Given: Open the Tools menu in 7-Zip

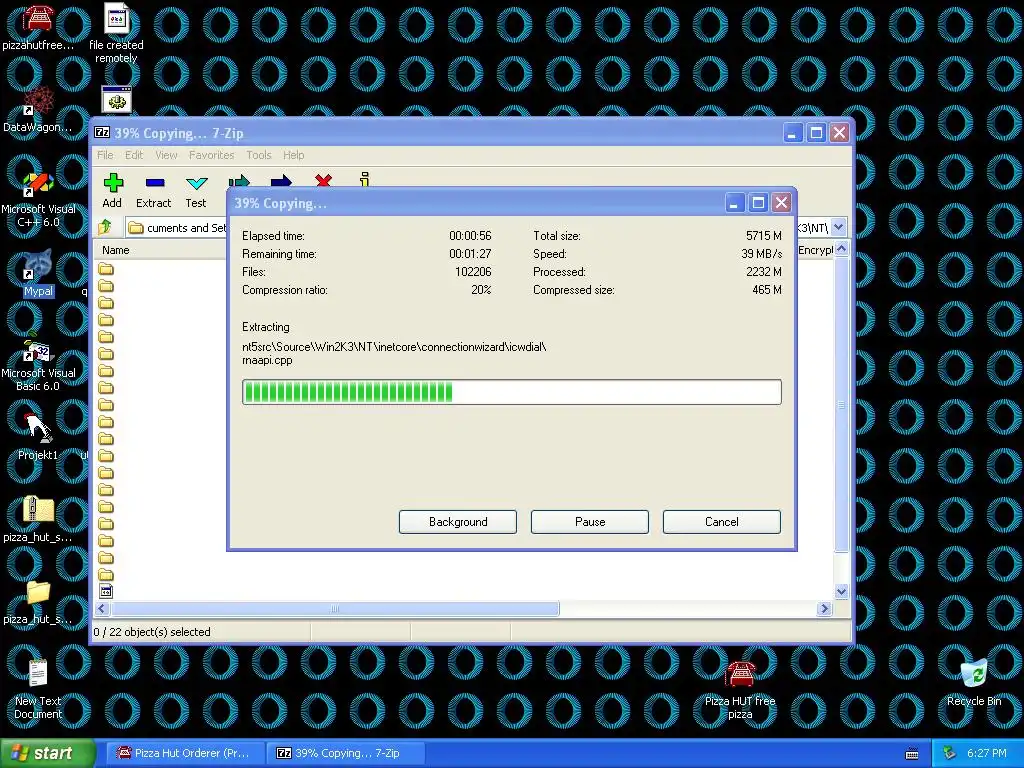Looking at the screenshot, I should pyautogui.click(x=259, y=155).
